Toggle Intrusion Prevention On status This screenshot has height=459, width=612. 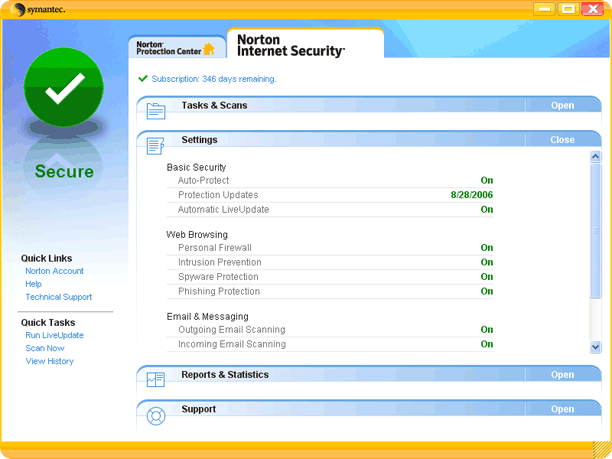(487, 262)
